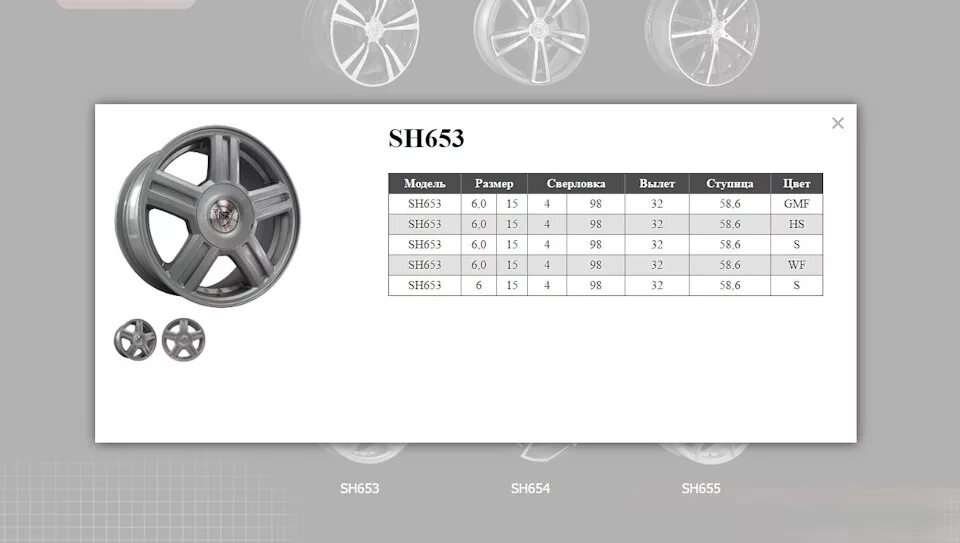Select the GMF color cell
960x543 pixels.
click(797, 204)
